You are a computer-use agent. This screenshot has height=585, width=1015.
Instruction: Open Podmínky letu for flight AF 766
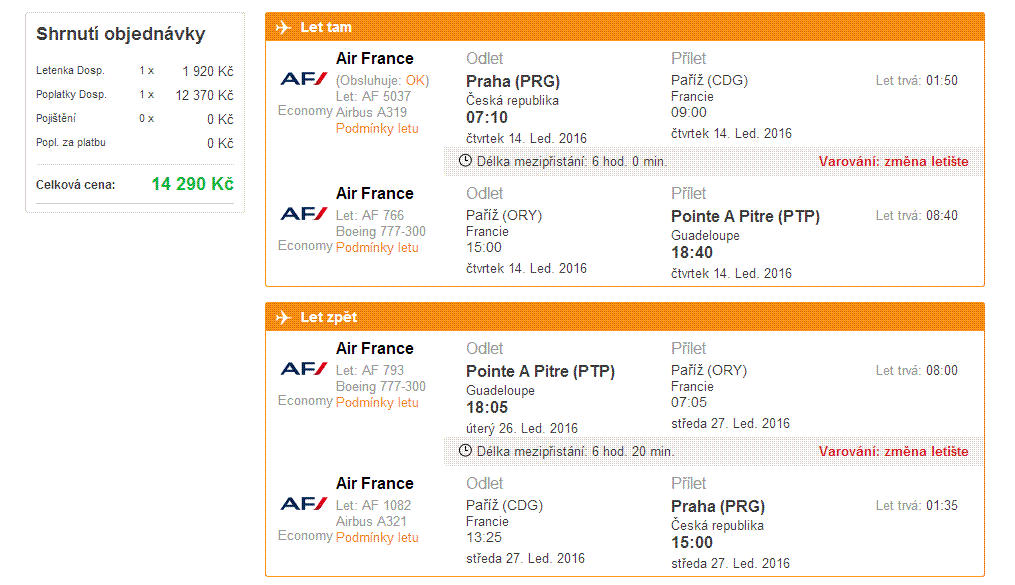pyautogui.click(x=377, y=248)
